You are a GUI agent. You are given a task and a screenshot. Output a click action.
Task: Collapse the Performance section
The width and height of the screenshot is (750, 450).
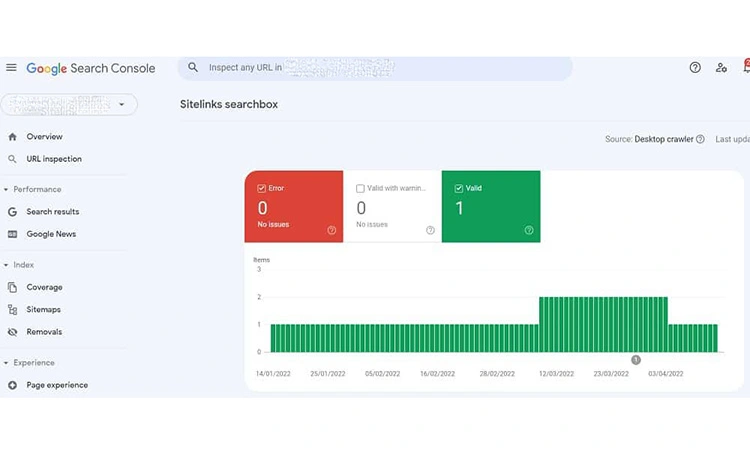(x=6, y=189)
